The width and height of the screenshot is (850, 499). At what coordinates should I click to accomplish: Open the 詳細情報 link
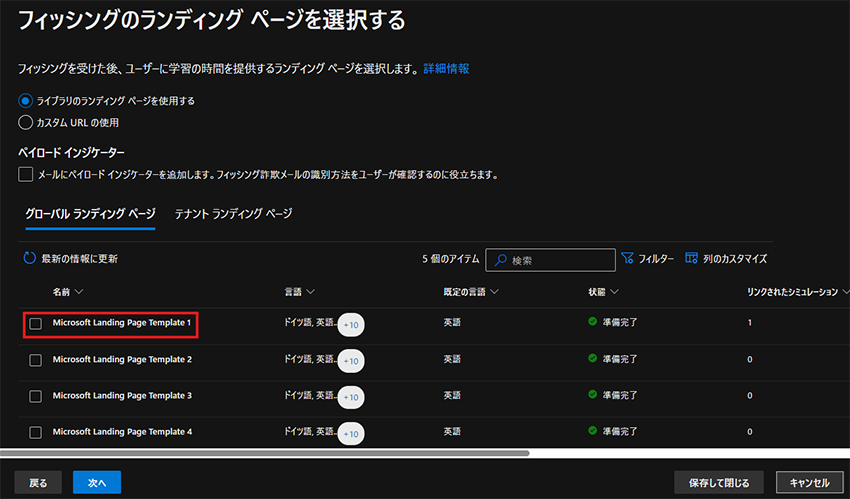tap(446, 69)
